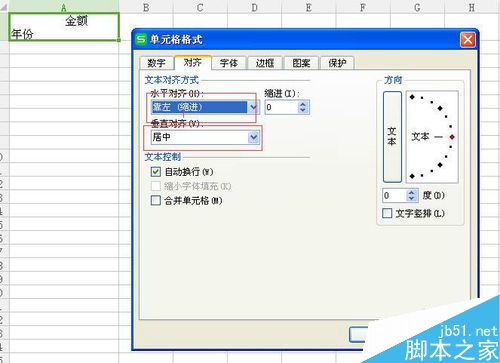Open the 字体 tab

pyautogui.click(x=229, y=63)
